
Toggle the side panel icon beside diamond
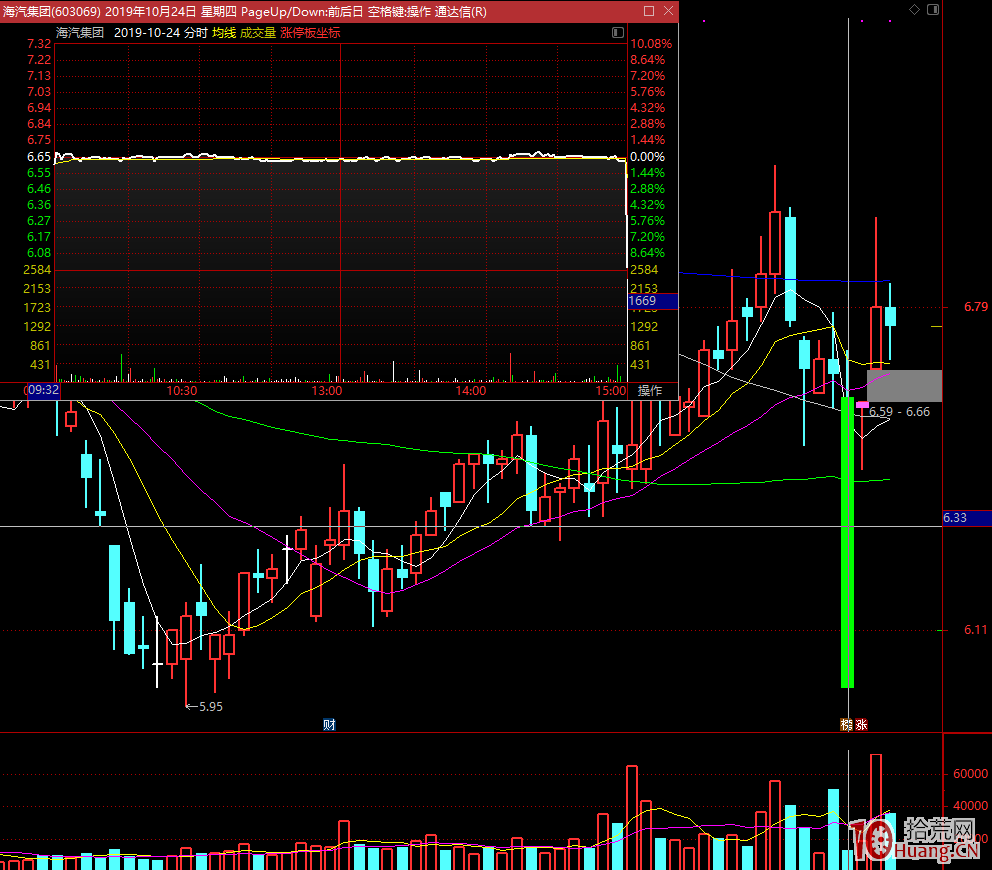click(932, 9)
